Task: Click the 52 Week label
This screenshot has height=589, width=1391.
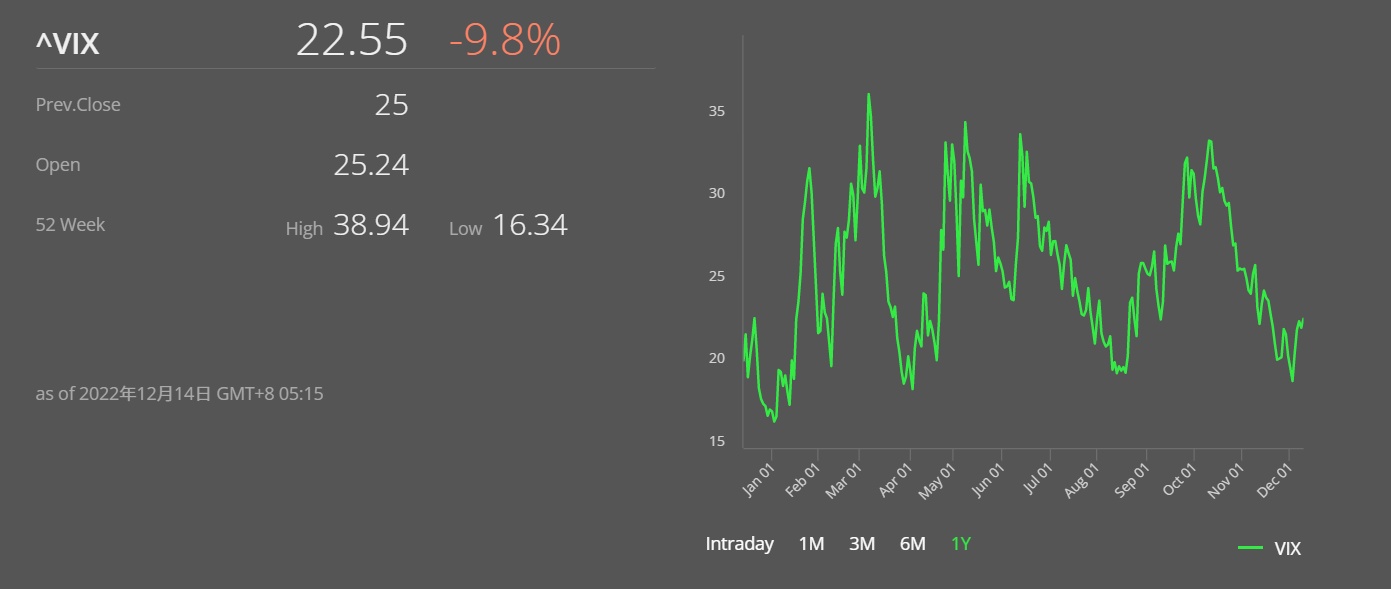Action: [x=70, y=225]
